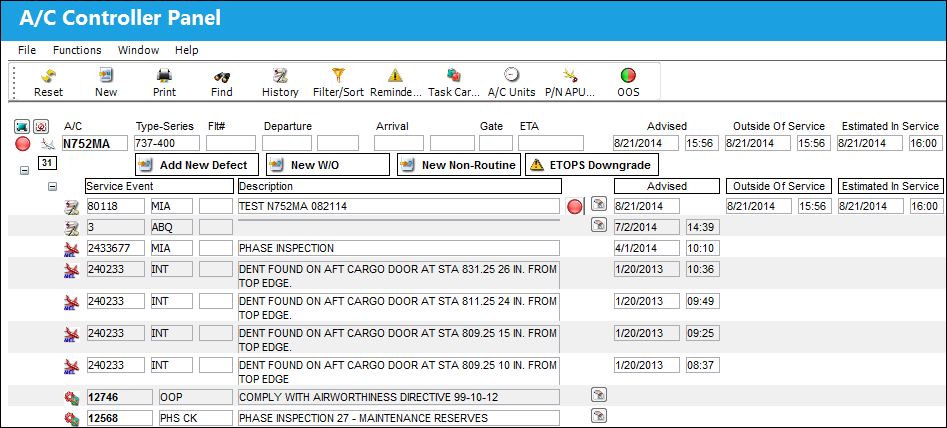The width and height of the screenshot is (947, 428).
Task: Open the Reminders warning icon
Action: click(x=395, y=75)
